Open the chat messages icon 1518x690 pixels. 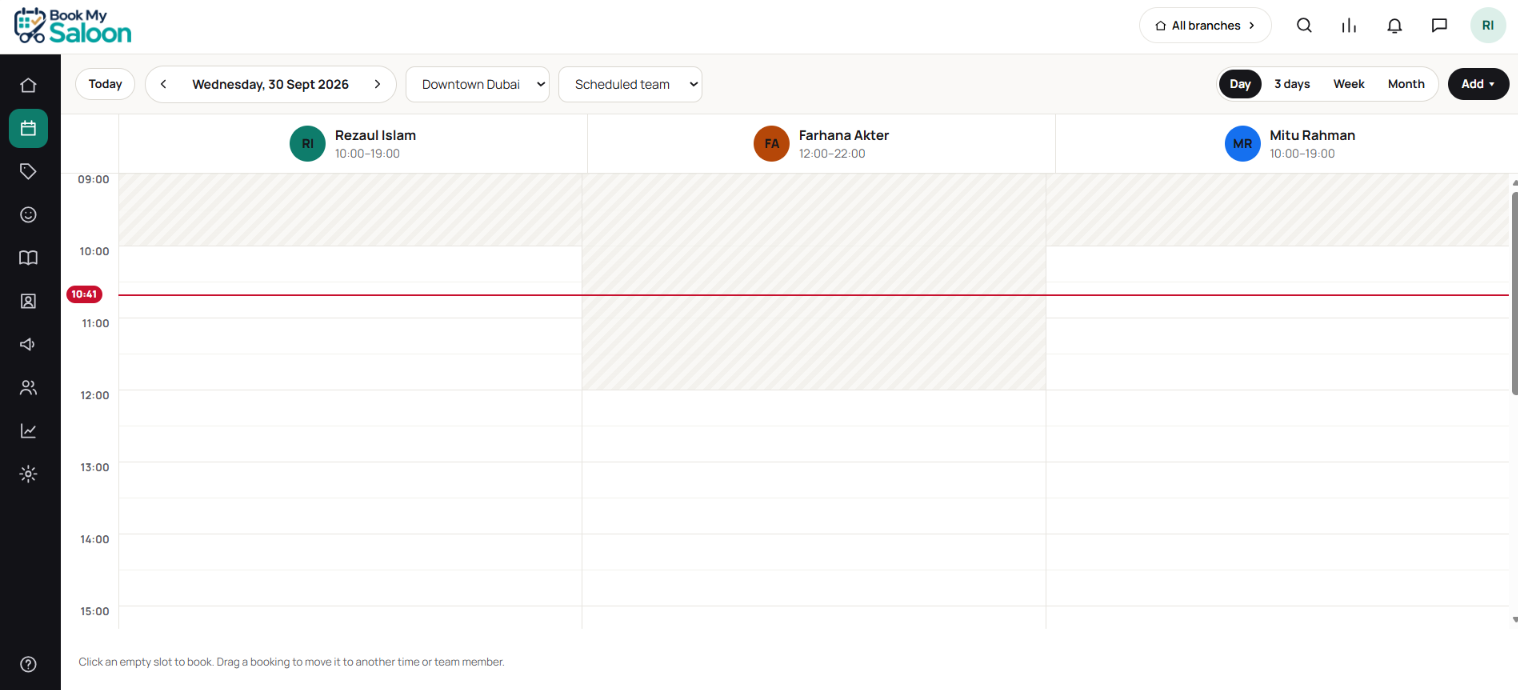(1439, 26)
